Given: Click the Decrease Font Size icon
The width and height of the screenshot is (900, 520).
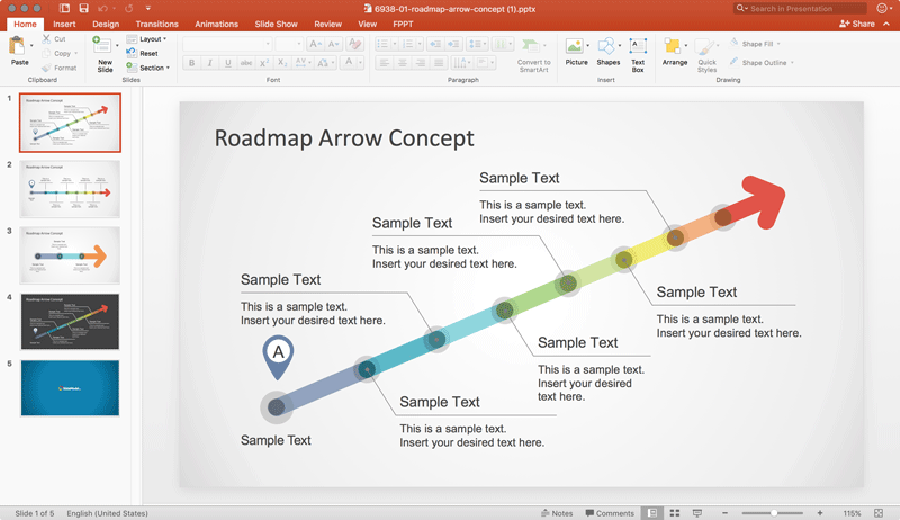Looking at the screenshot, I should [333, 44].
